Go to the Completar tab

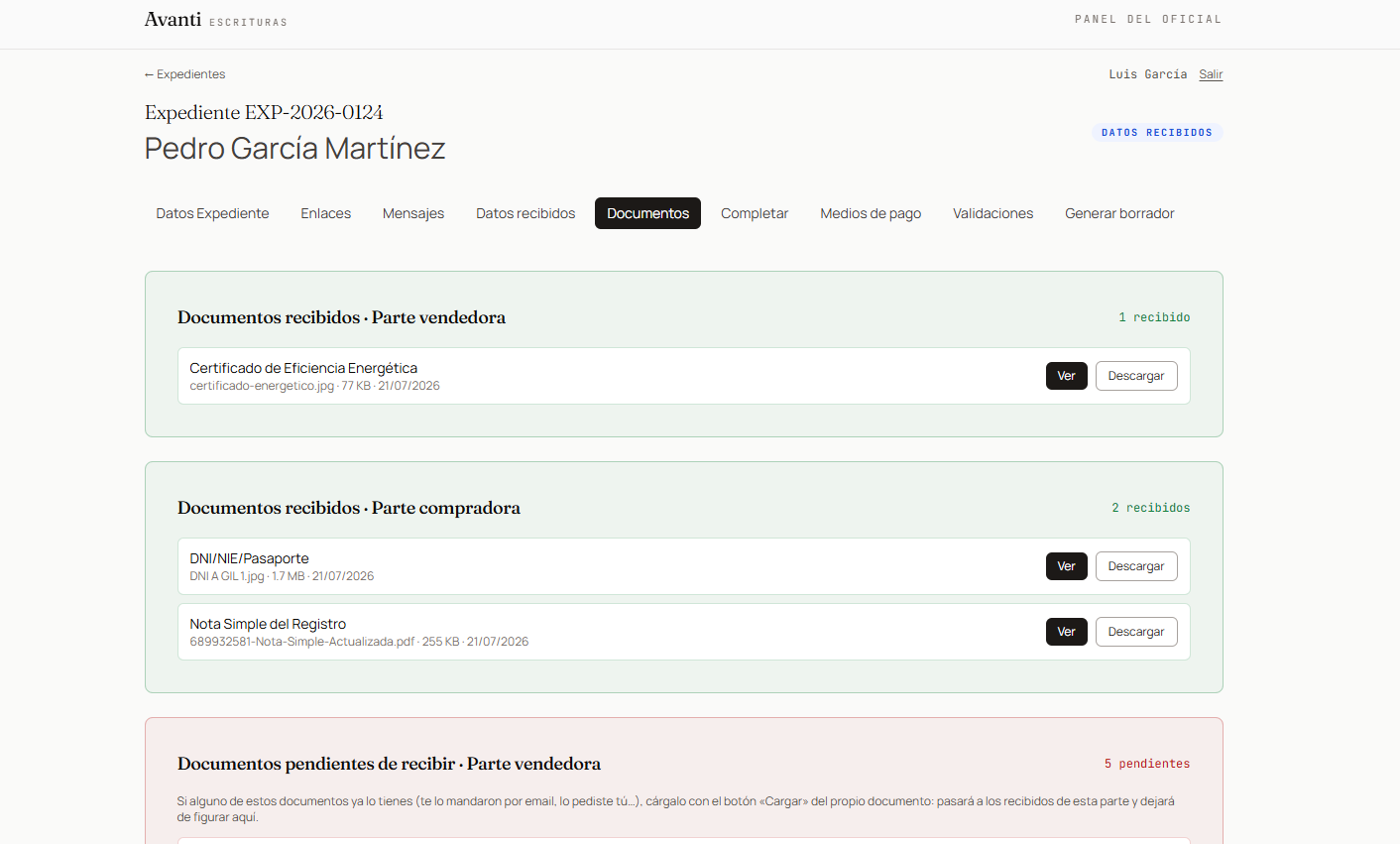pos(755,213)
